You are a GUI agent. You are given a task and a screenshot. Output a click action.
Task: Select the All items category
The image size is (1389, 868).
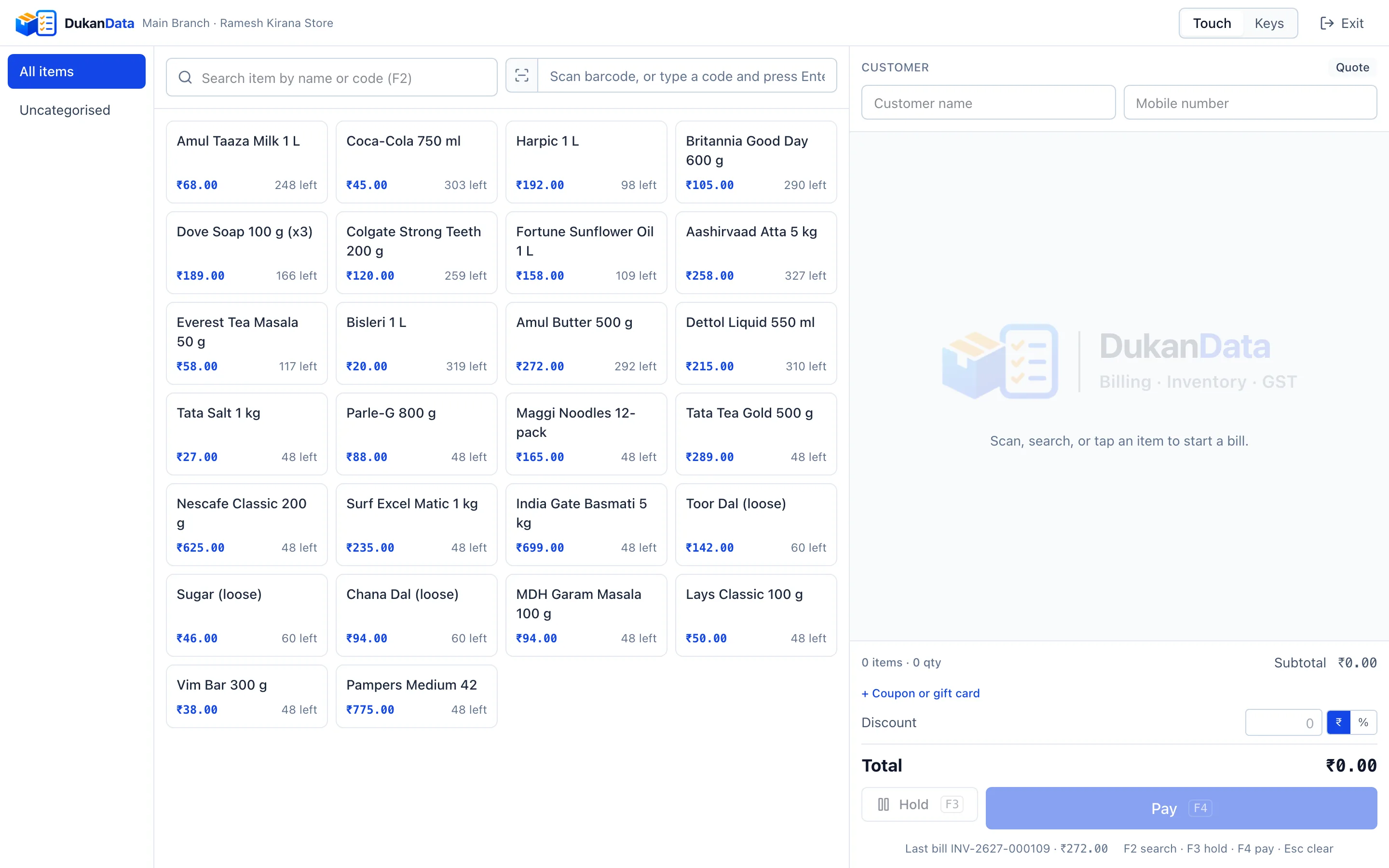tap(76, 71)
